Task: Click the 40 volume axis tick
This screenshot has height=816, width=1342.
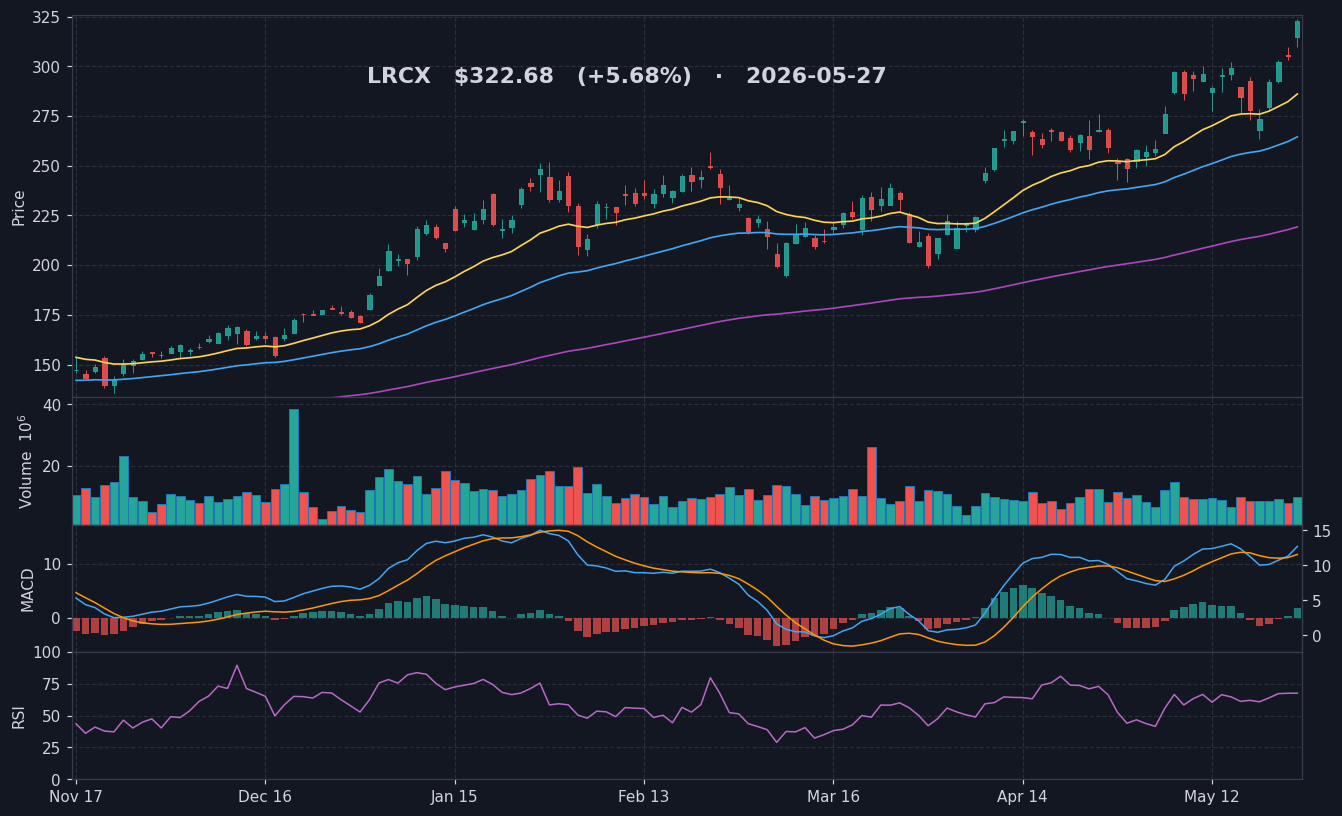Action: pos(52,405)
